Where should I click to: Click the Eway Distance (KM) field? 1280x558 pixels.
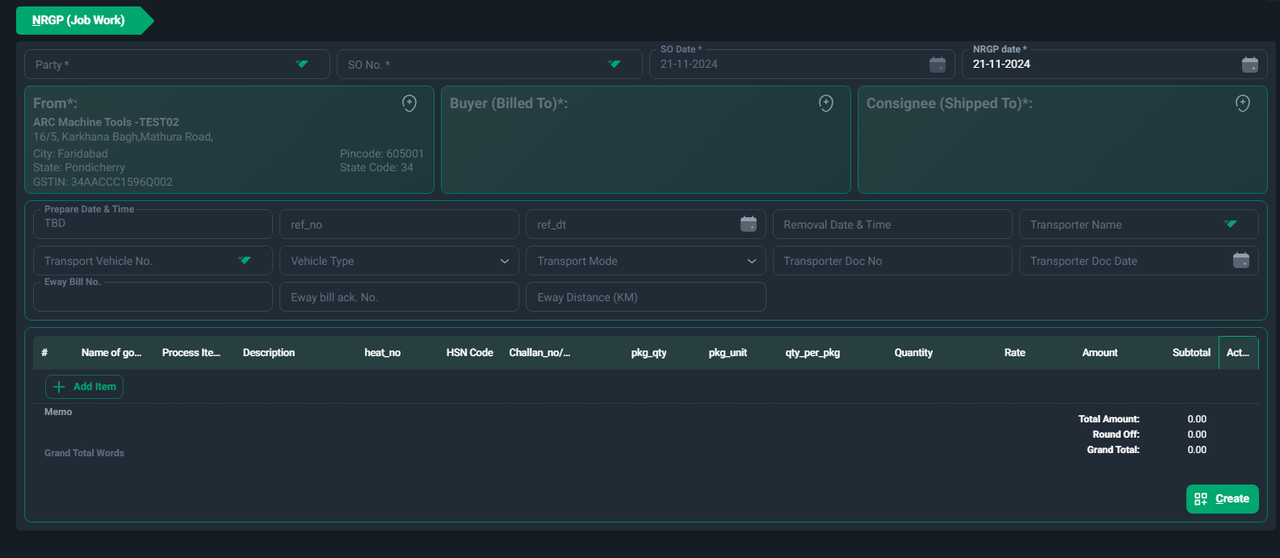tap(646, 297)
